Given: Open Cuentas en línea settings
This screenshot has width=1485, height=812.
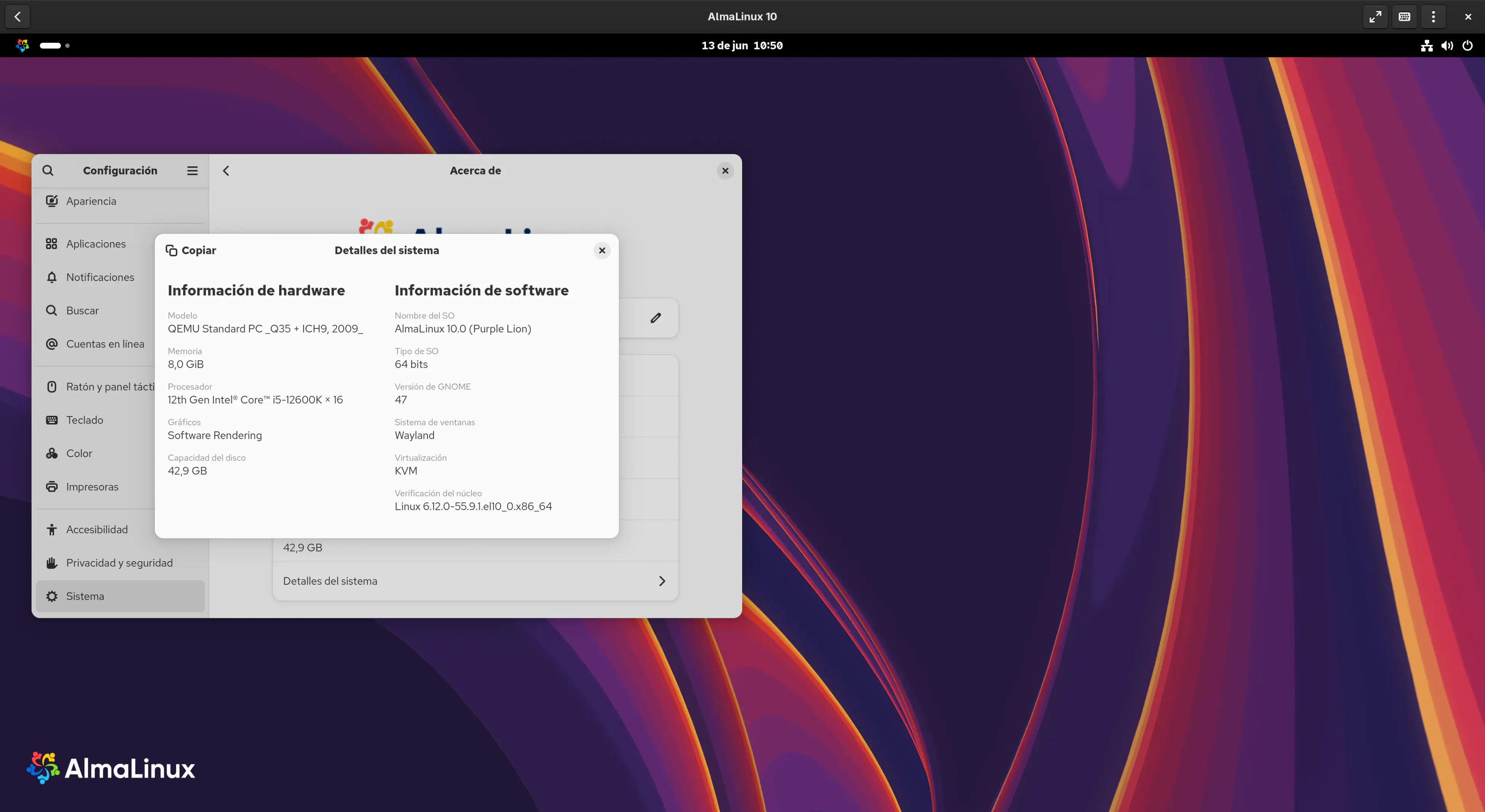Looking at the screenshot, I should [120, 344].
